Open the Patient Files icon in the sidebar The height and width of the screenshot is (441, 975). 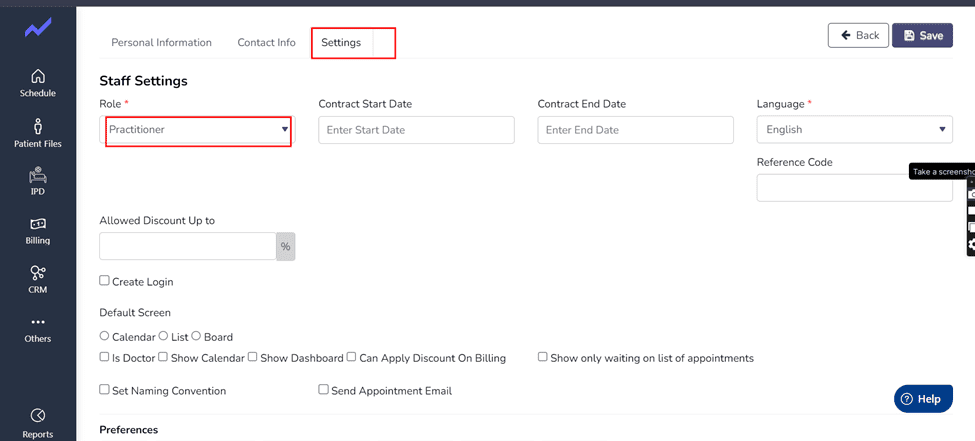[x=38, y=126]
